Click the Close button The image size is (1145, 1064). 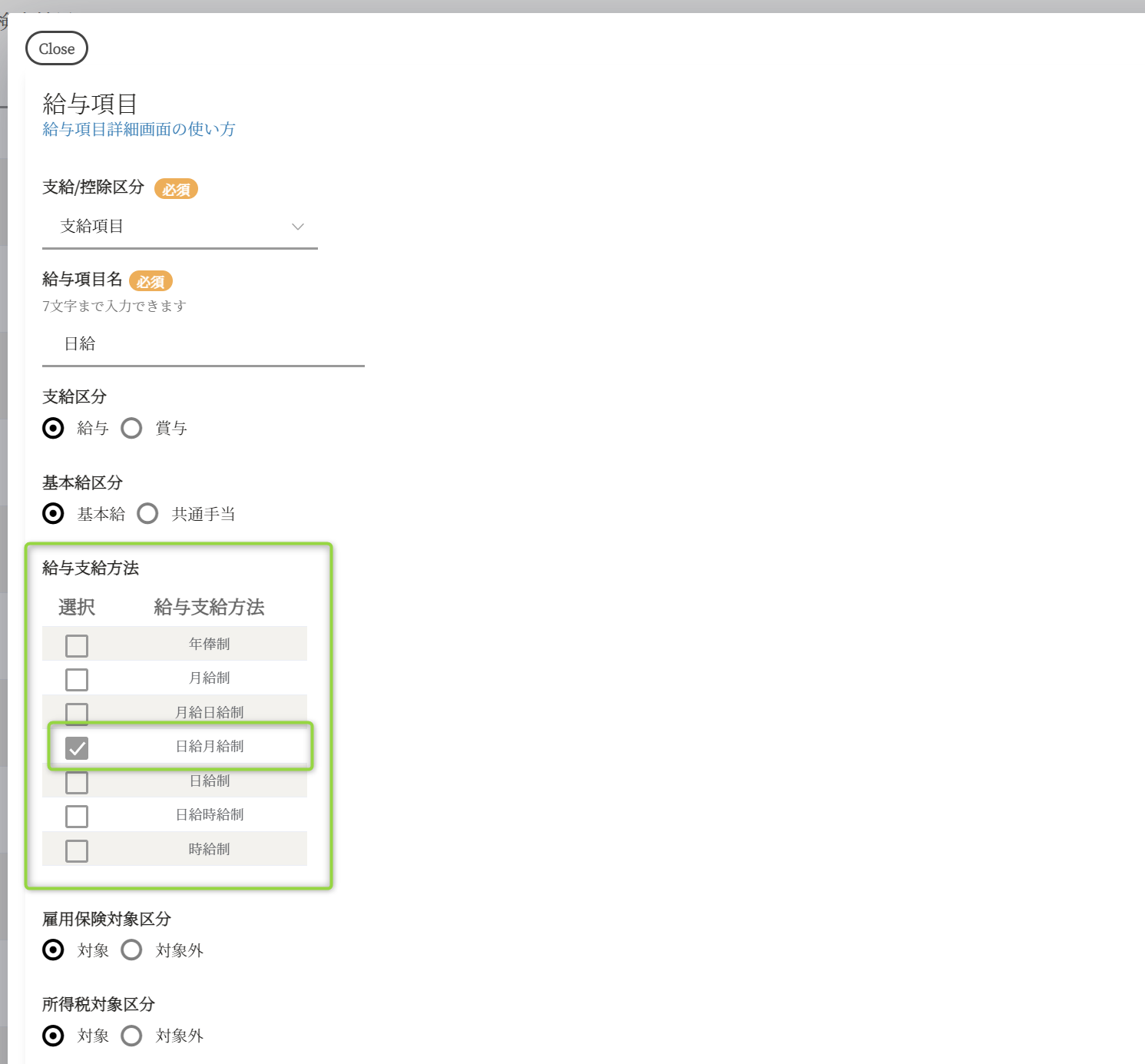pos(57,48)
